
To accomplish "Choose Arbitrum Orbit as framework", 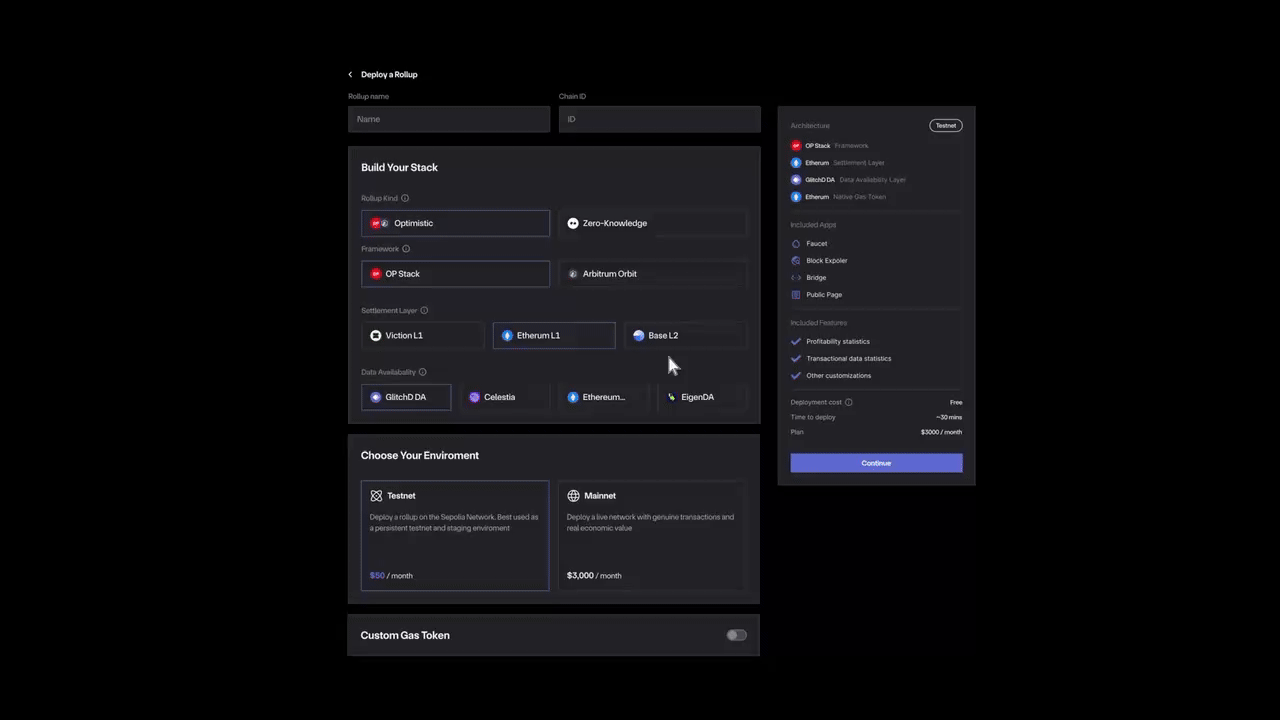I will tap(652, 274).
